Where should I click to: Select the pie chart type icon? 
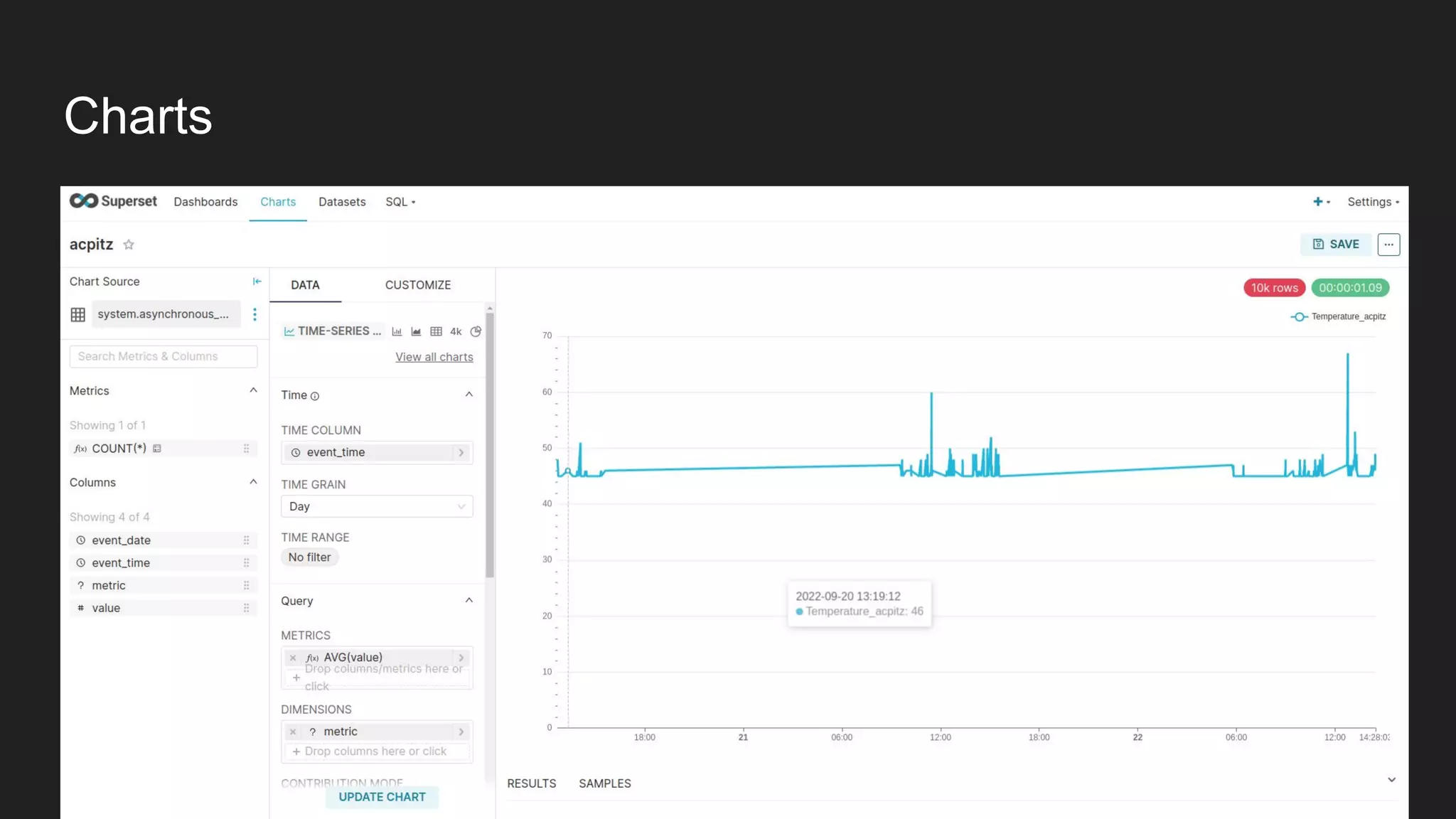click(x=476, y=331)
